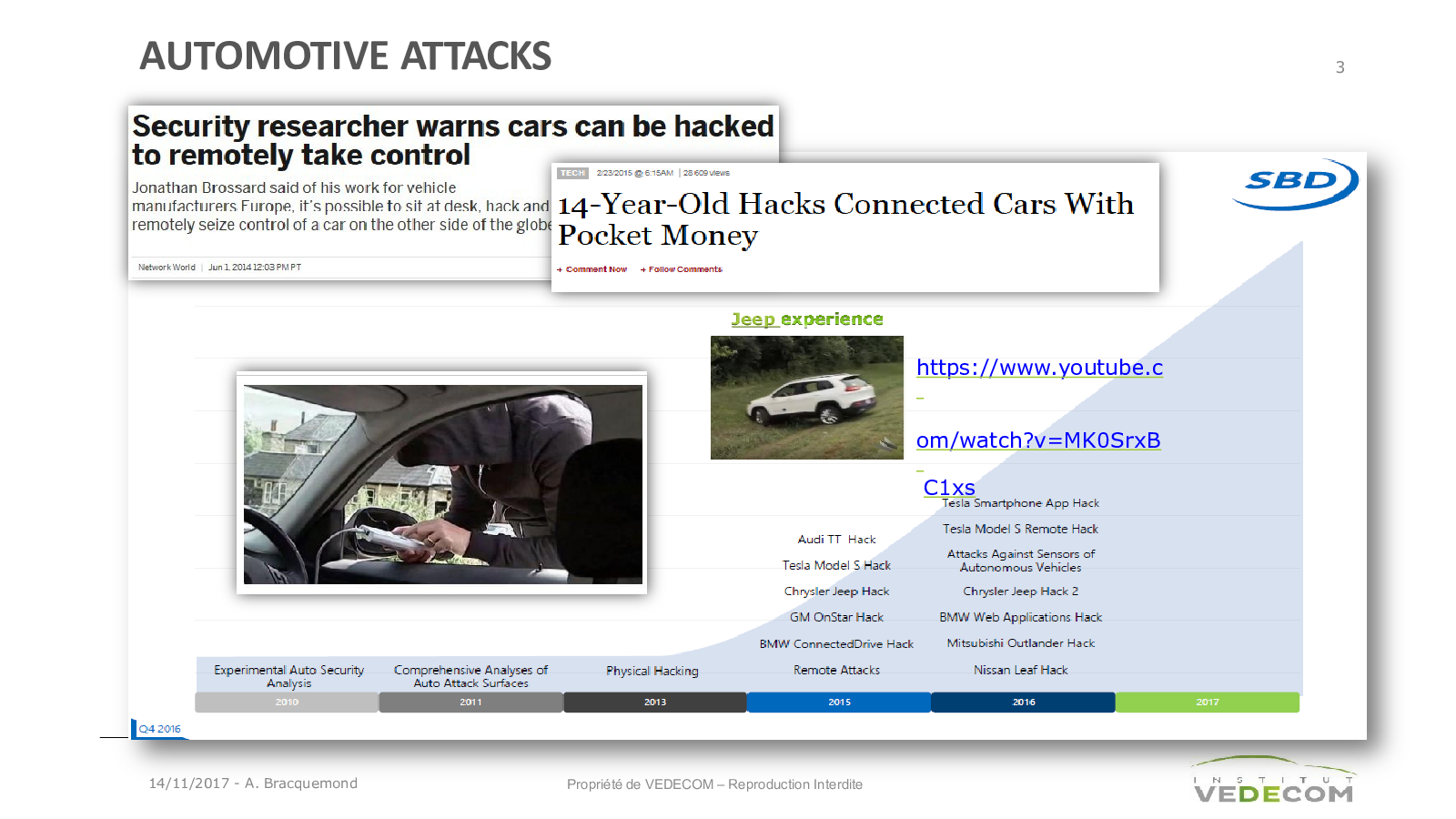The image size is (1456, 819).
Task: Click the SBD logo
Action: point(1294,183)
